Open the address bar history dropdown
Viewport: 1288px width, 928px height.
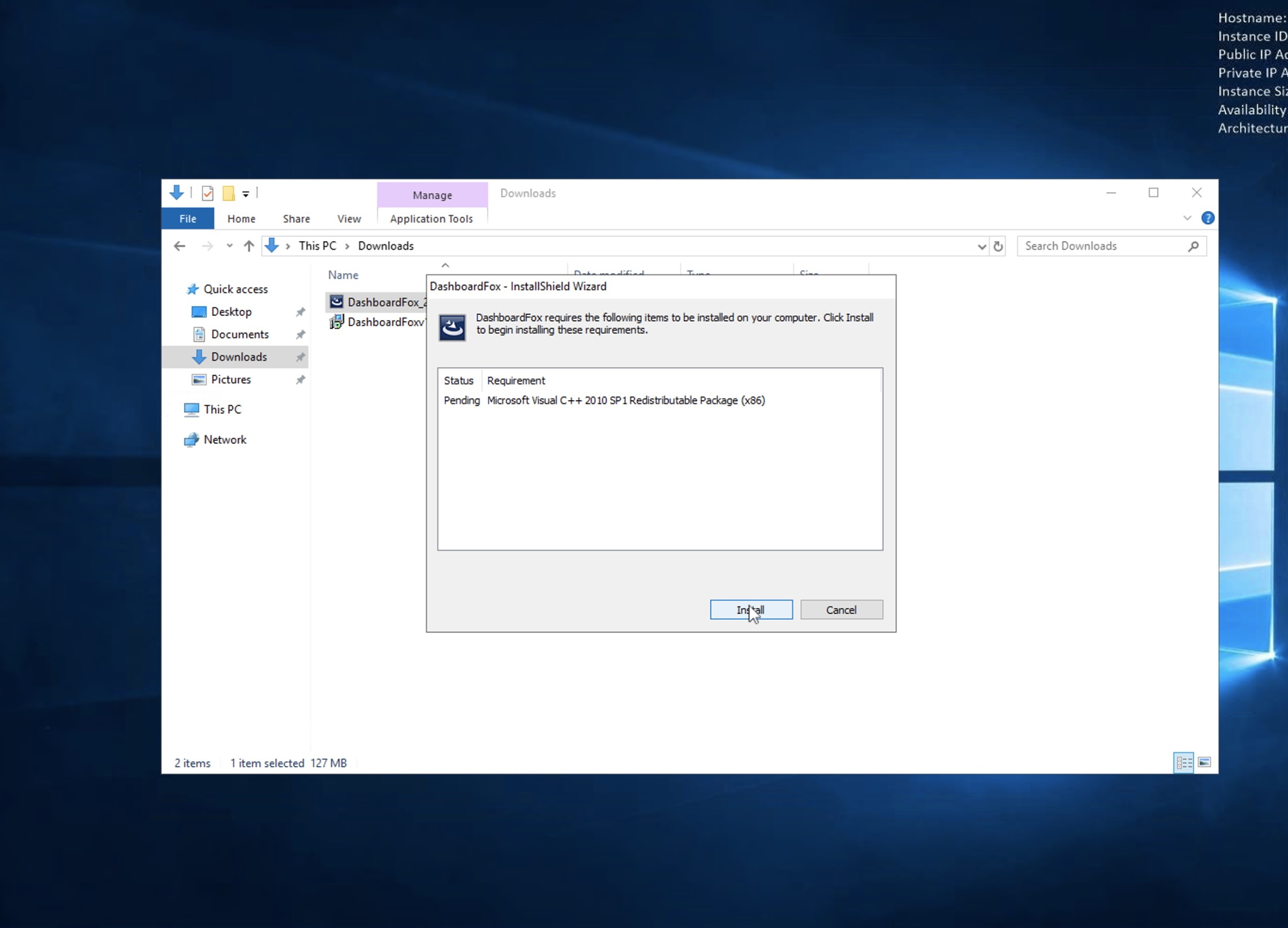tap(982, 246)
